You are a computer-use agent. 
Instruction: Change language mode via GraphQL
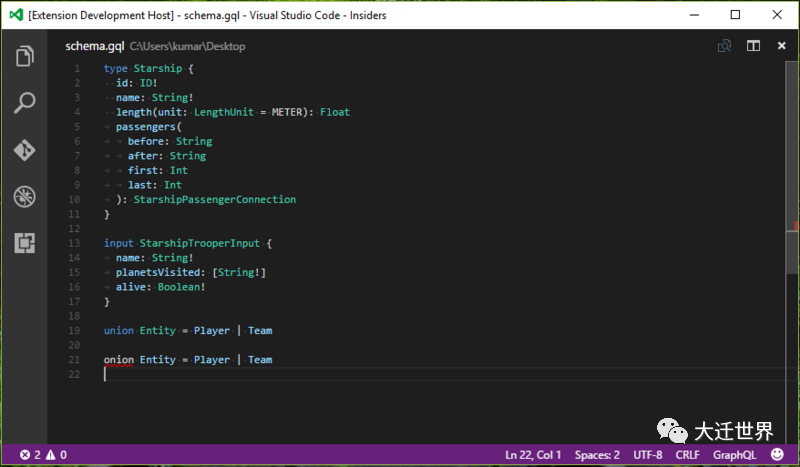(734, 455)
